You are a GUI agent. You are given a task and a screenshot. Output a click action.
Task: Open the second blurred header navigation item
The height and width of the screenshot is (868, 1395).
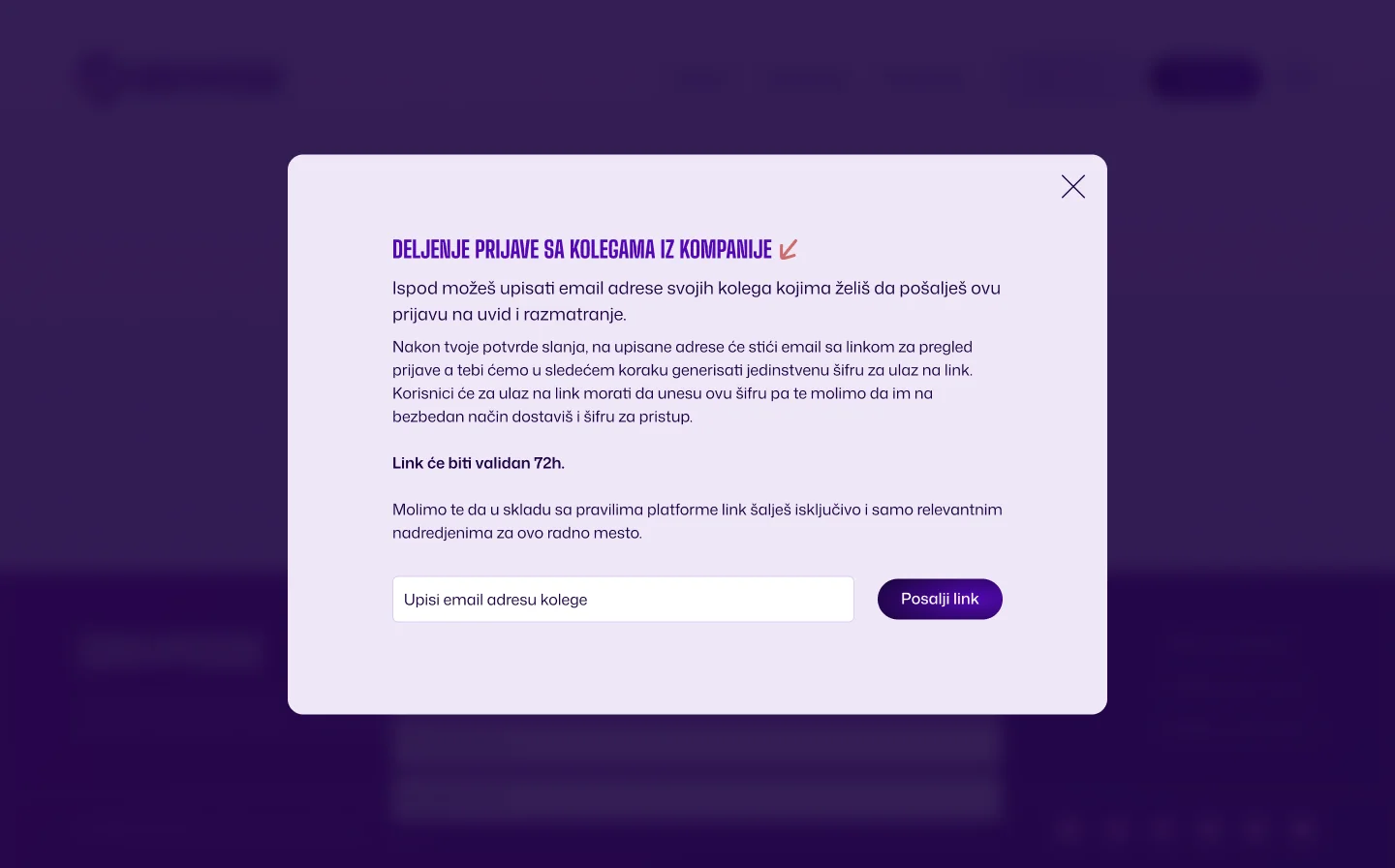click(x=805, y=81)
